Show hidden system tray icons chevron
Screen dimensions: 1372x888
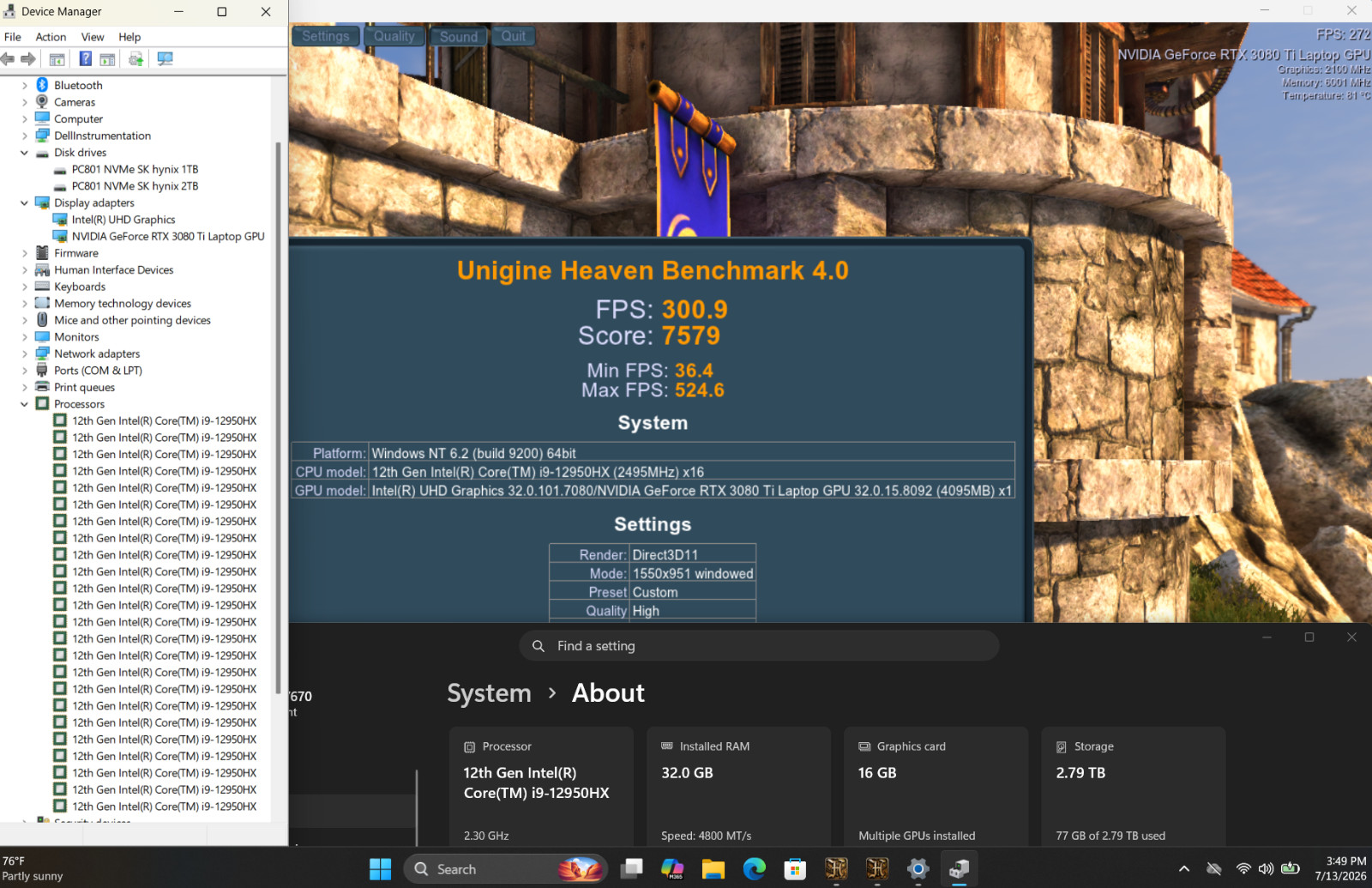click(1184, 869)
